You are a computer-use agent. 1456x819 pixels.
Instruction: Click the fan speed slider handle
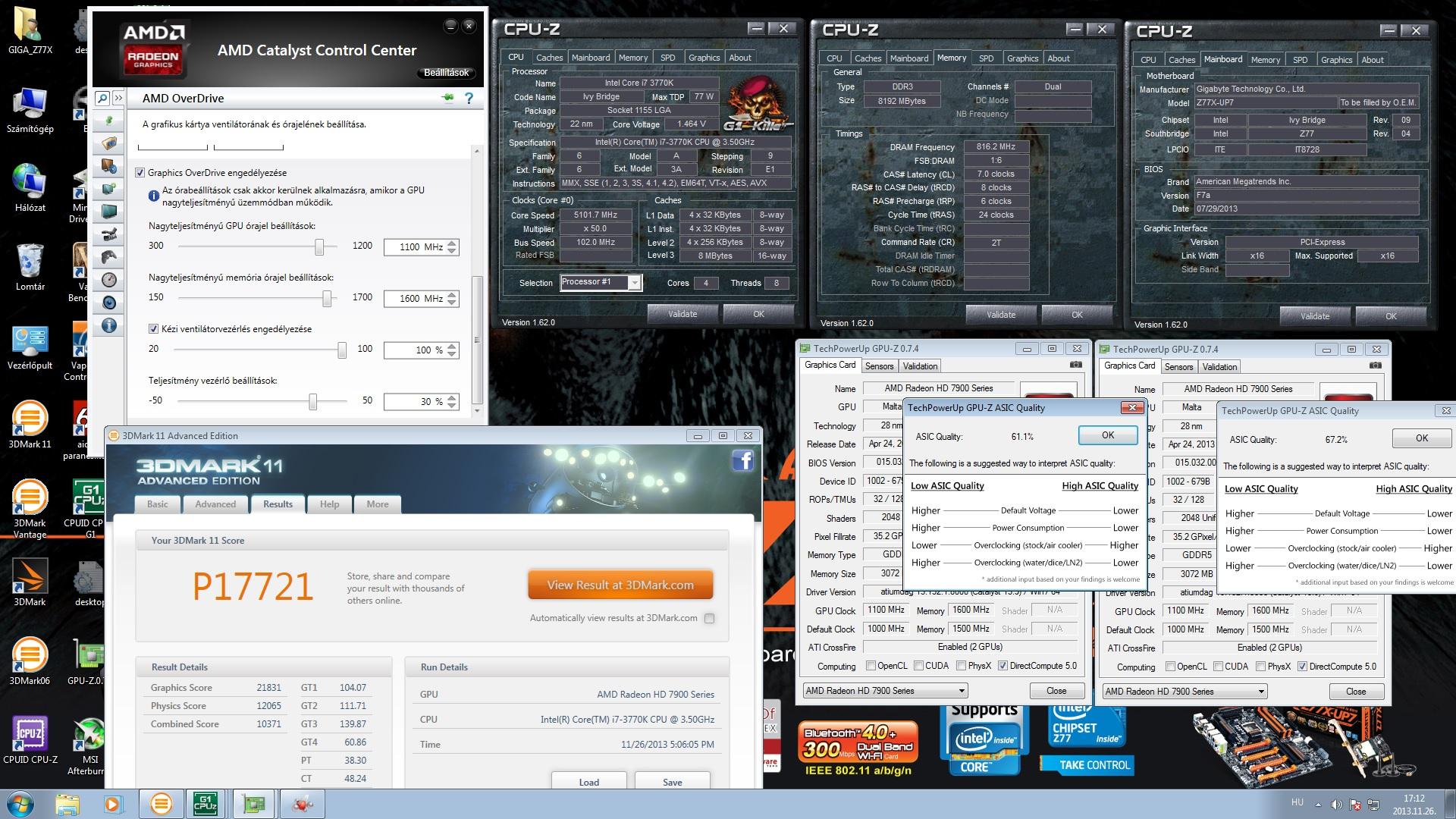[342, 350]
